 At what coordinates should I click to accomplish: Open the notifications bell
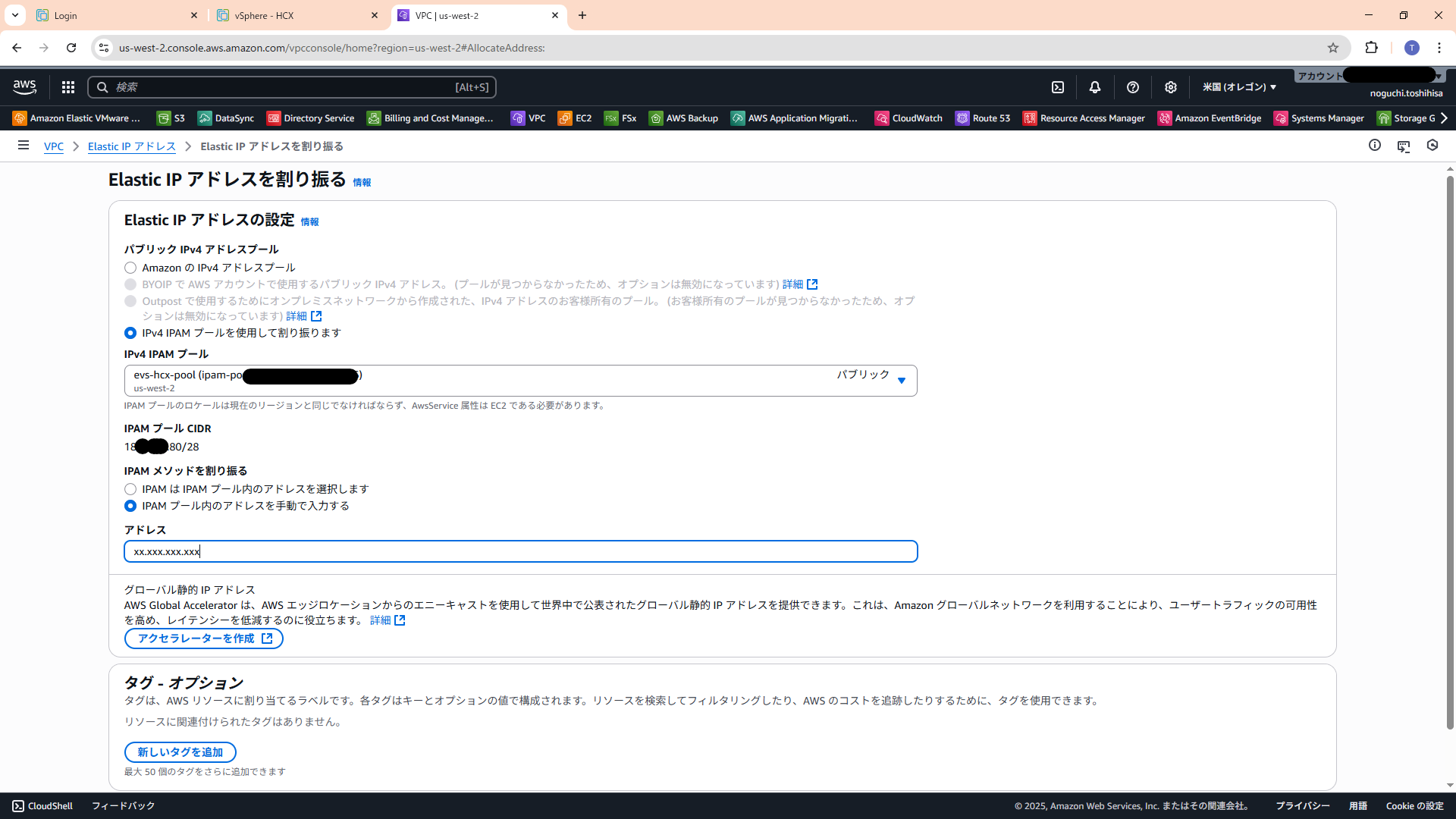tap(1095, 87)
